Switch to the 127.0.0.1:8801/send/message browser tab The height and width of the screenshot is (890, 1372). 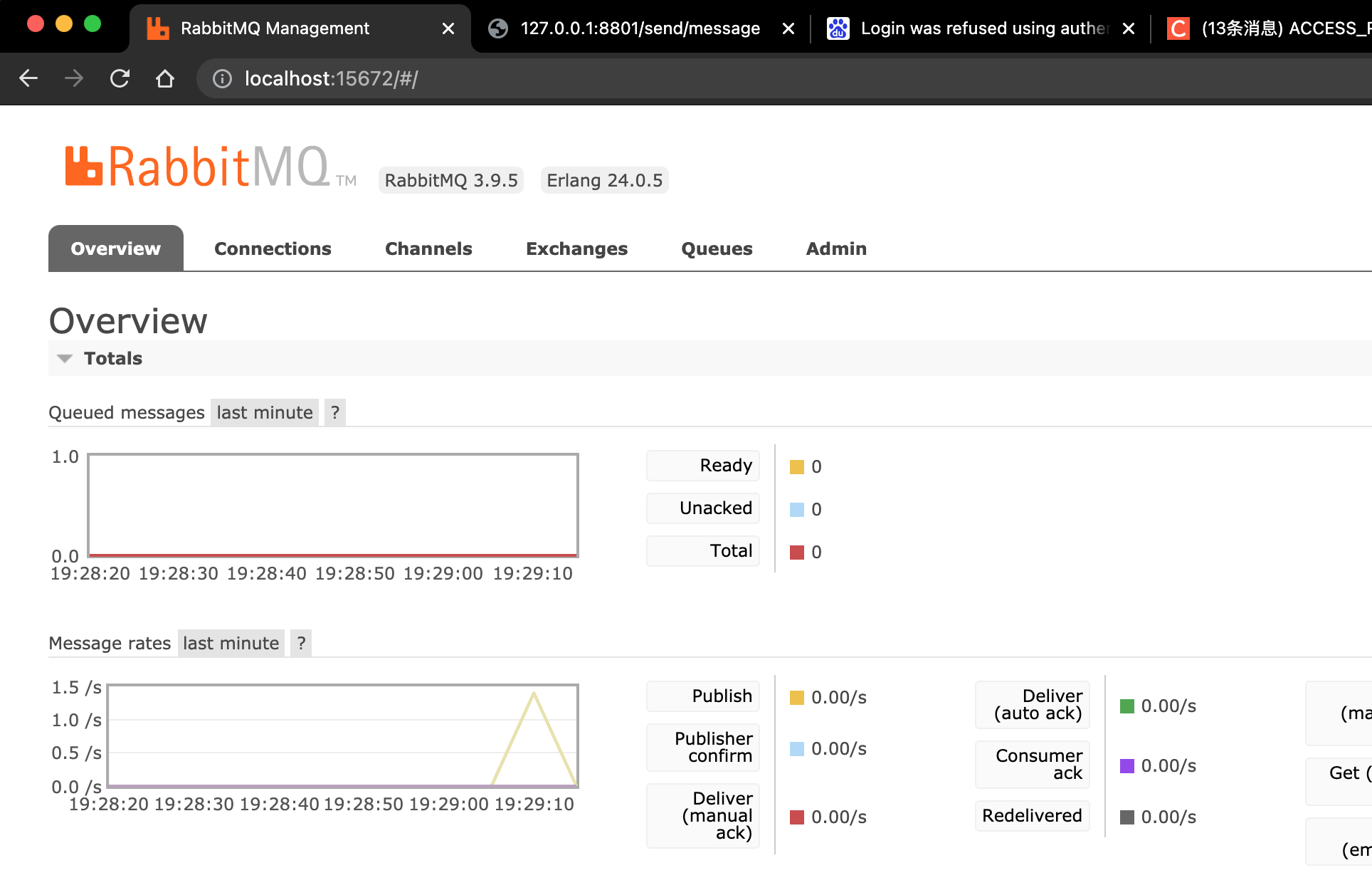point(639,28)
